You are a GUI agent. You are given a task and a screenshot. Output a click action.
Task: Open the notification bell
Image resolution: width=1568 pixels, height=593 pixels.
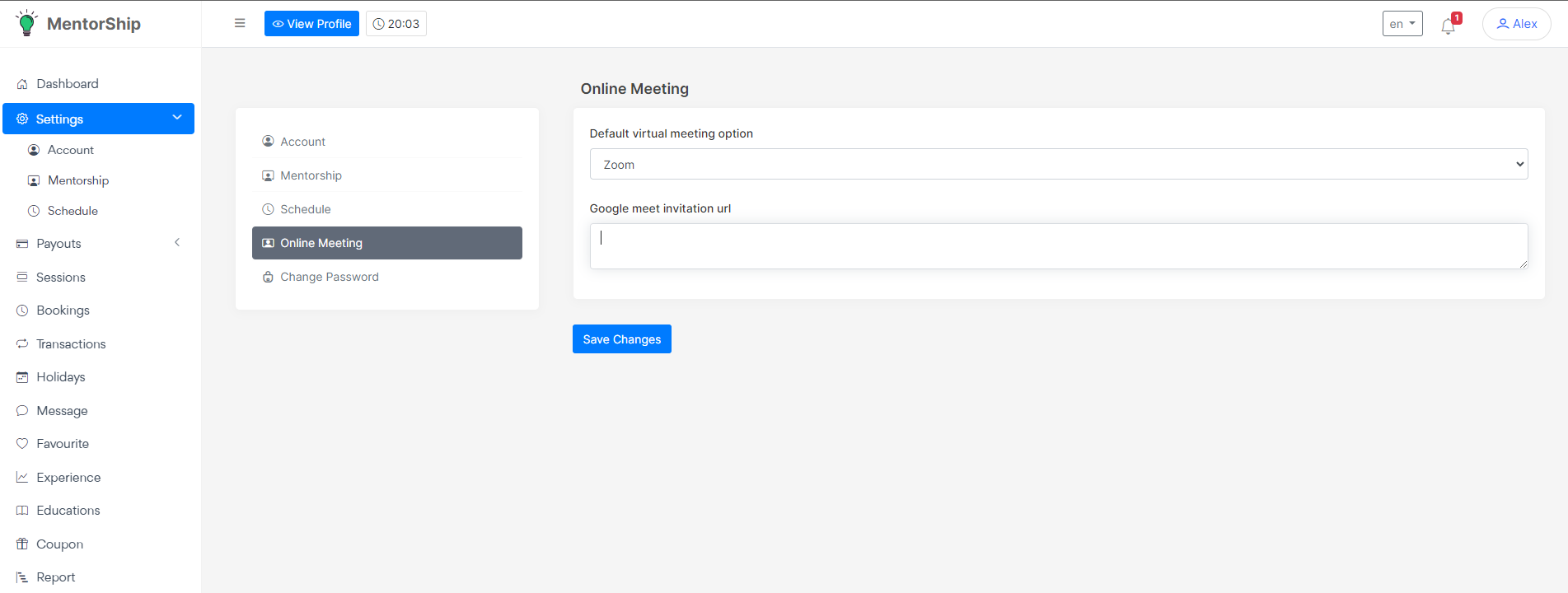1448,26
